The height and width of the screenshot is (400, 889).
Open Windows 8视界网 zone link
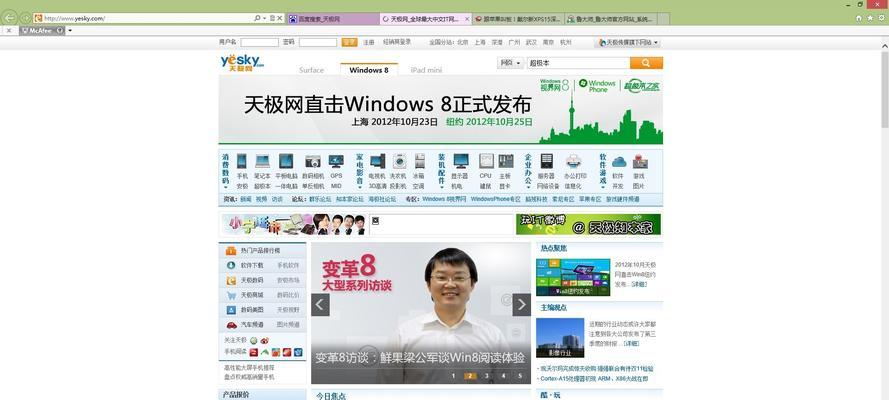click(x=444, y=199)
